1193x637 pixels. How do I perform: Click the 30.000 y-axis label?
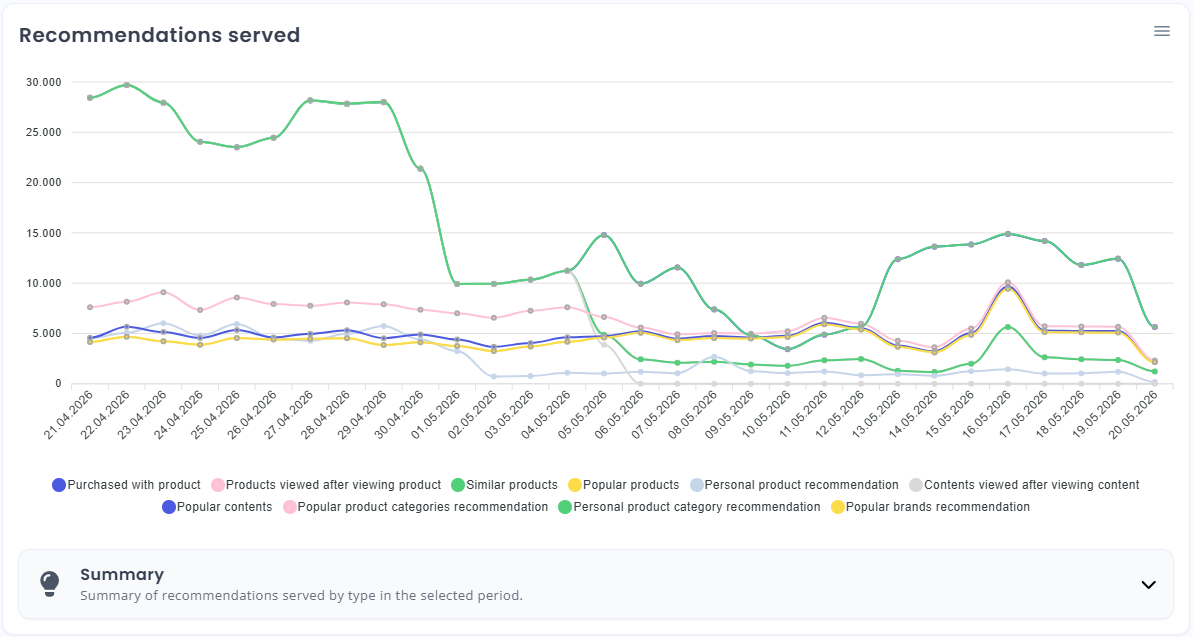click(x=43, y=82)
